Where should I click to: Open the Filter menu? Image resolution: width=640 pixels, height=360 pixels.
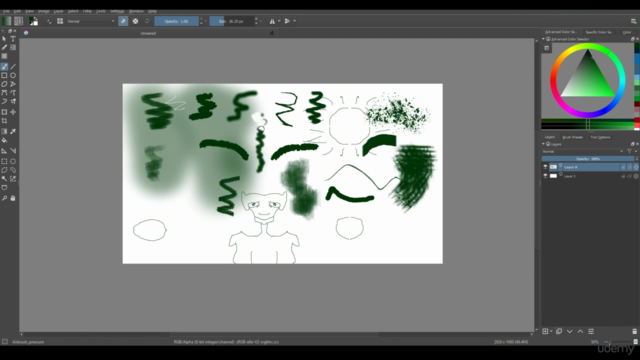coord(87,11)
